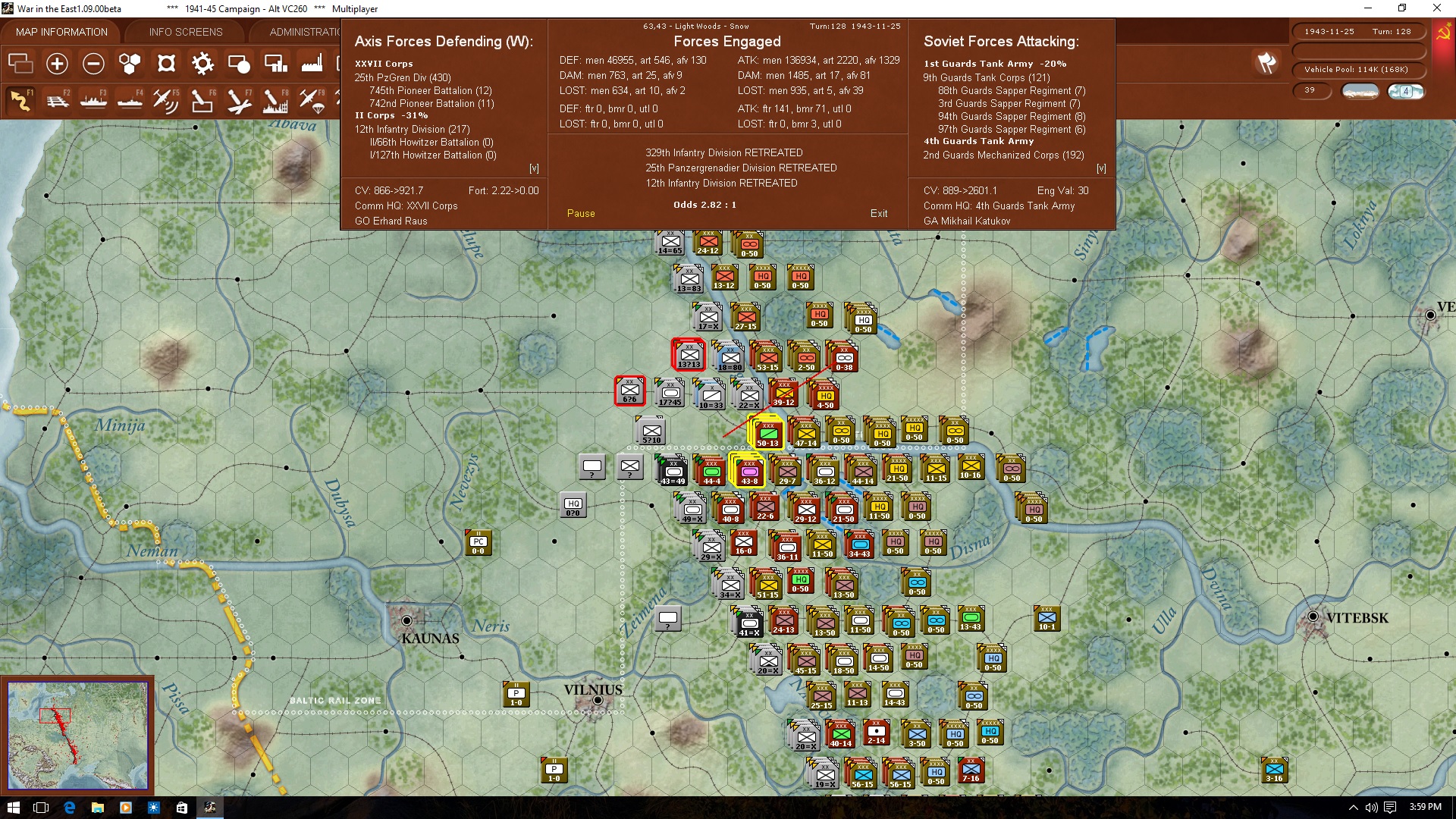The height and width of the screenshot is (819, 1456).
Task: Toggle the fort levels square icon
Action: 166,64
